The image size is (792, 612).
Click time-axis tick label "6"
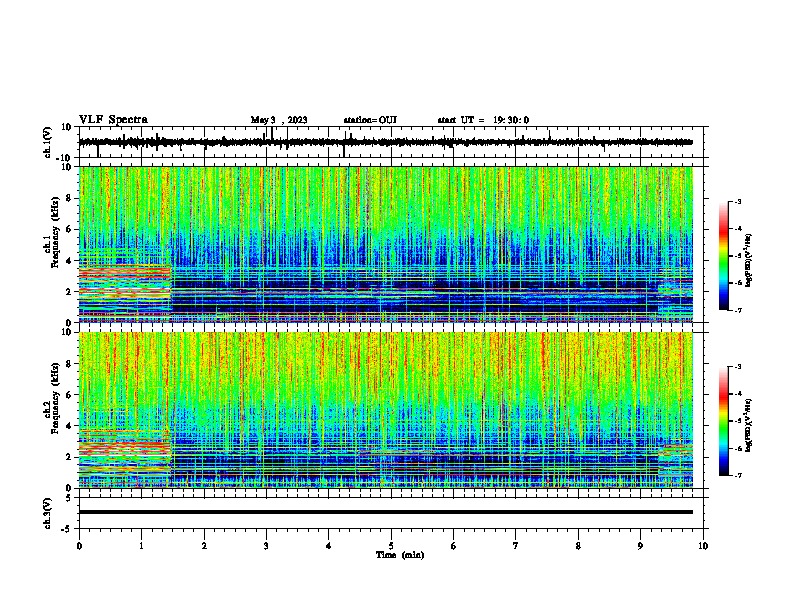[454, 546]
